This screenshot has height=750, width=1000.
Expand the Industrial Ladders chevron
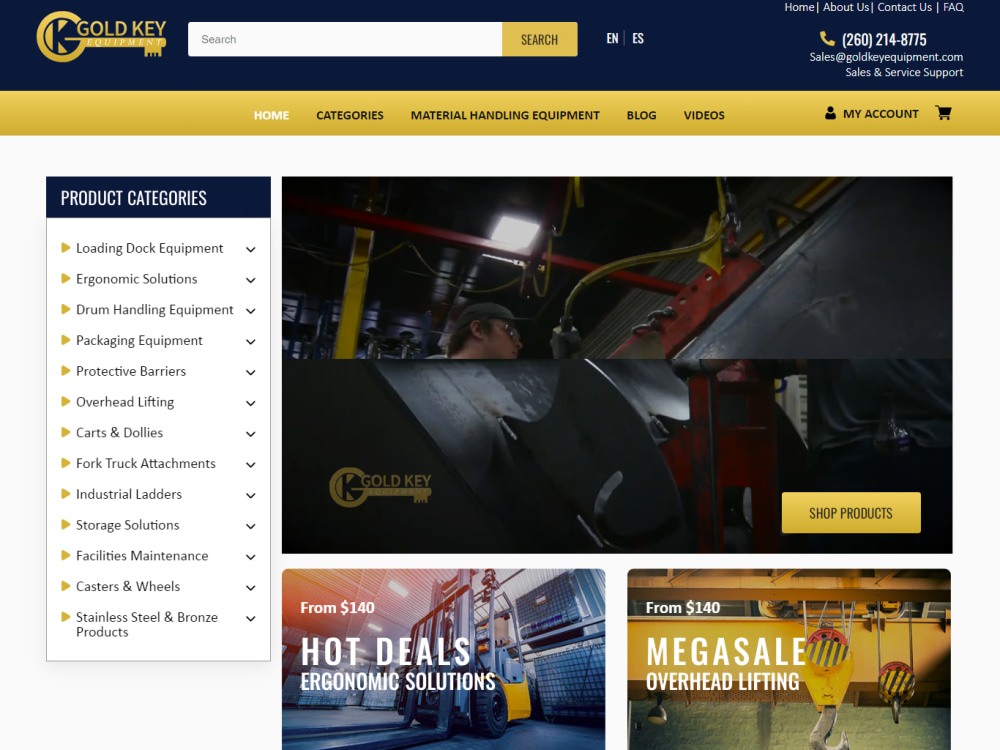pyautogui.click(x=251, y=496)
